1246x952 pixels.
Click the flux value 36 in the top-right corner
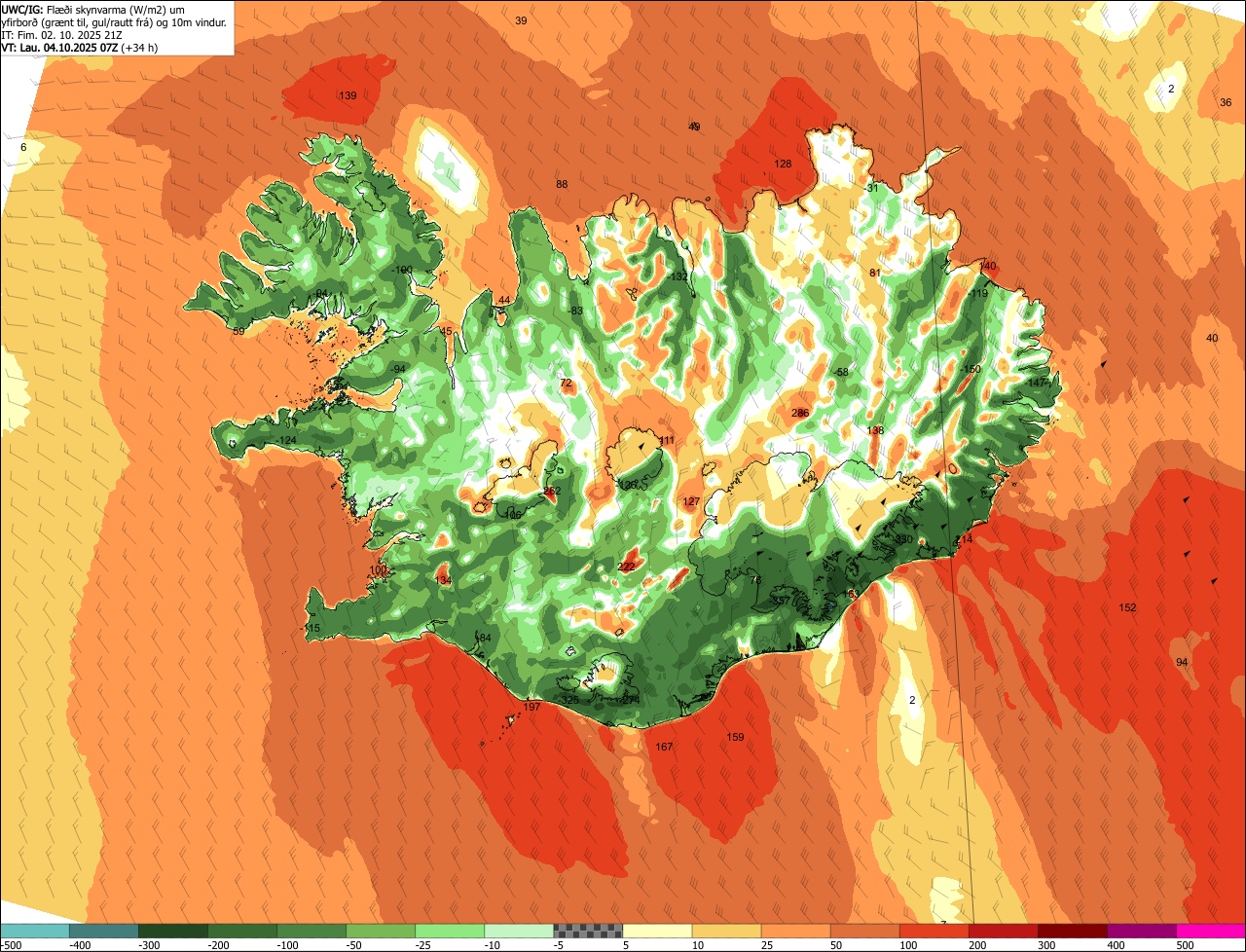click(x=1226, y=102)
